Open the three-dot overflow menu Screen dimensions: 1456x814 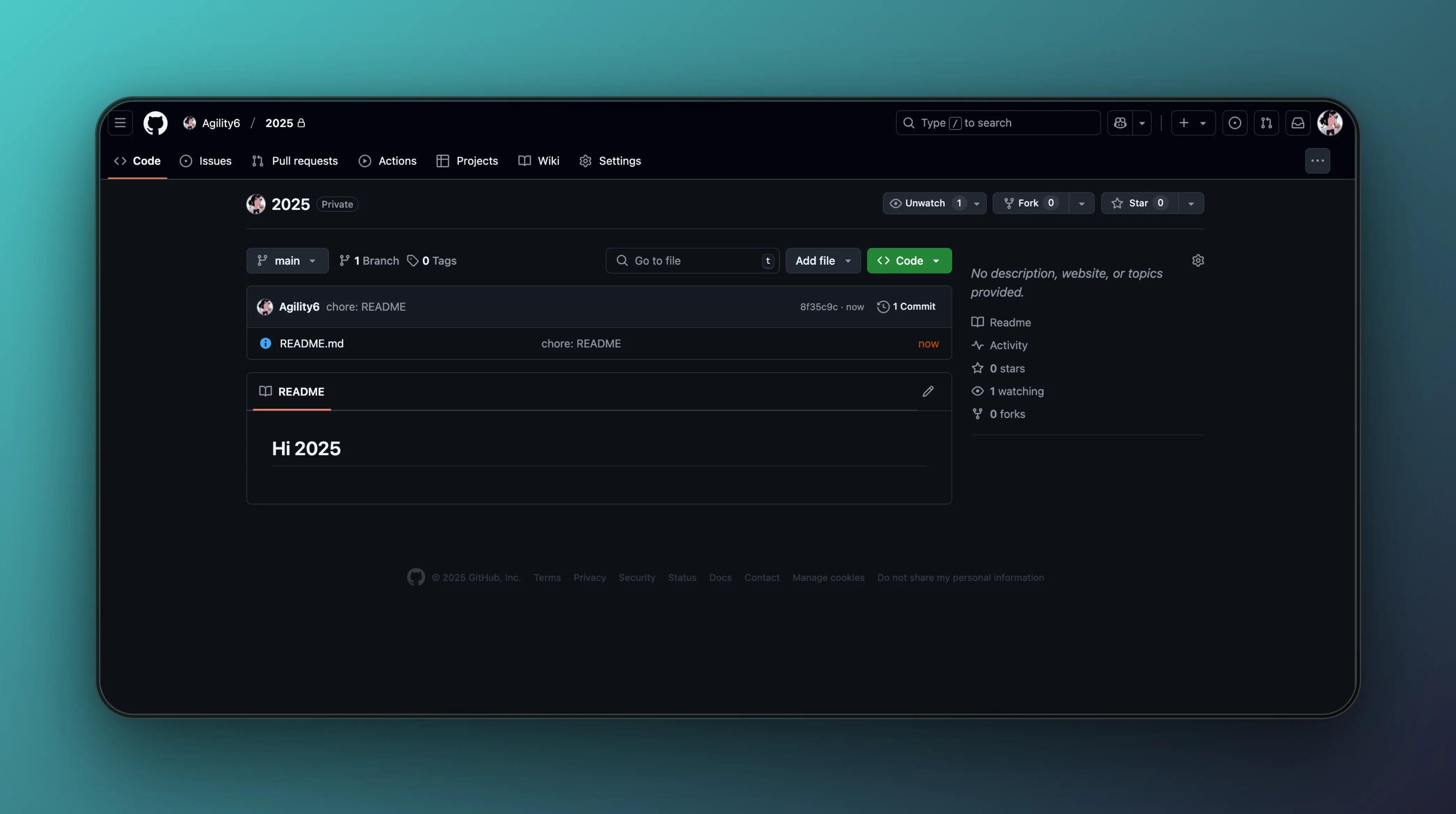(x=1317, y=161)
